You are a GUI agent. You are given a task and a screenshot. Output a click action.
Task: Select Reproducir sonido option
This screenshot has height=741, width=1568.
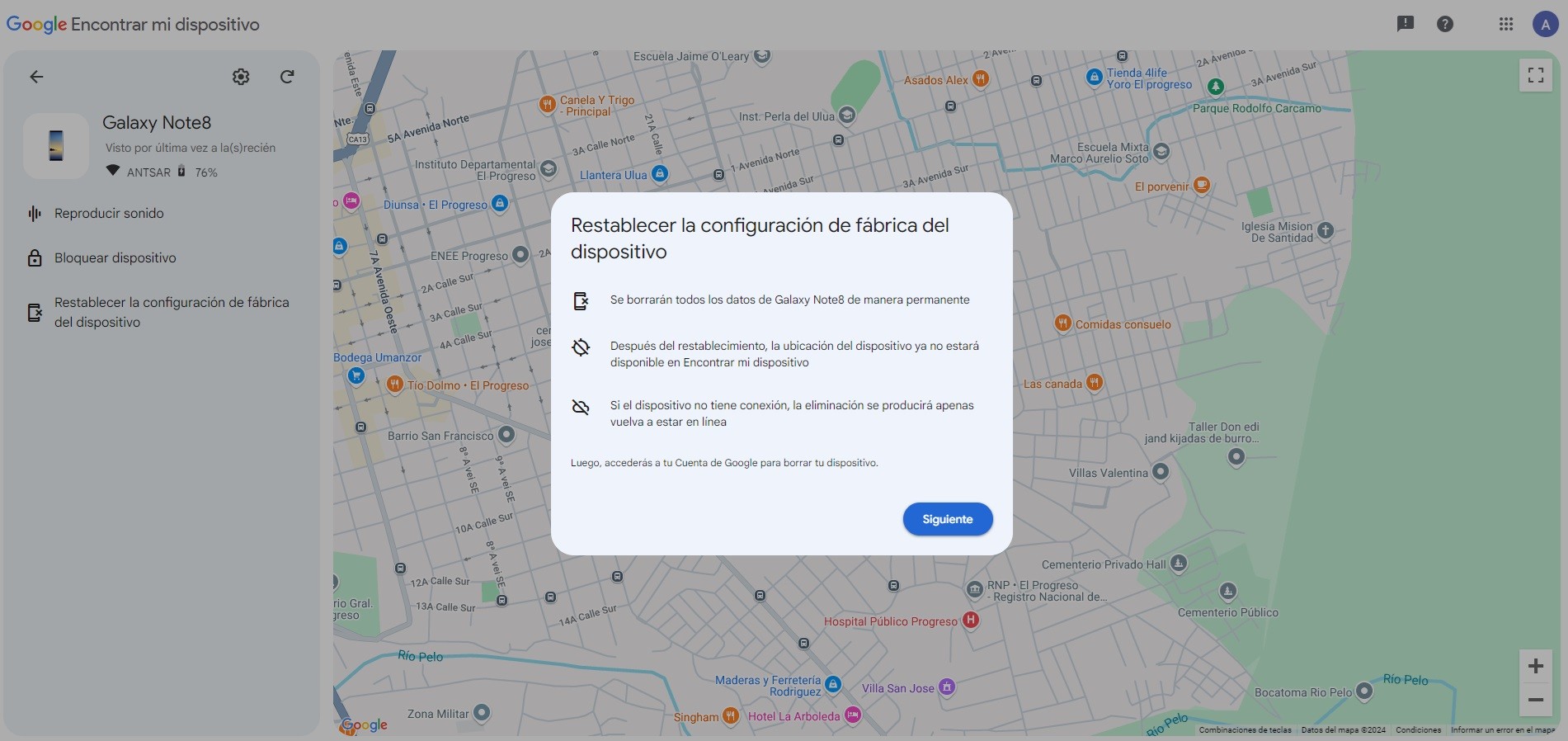tap(161, 214)
